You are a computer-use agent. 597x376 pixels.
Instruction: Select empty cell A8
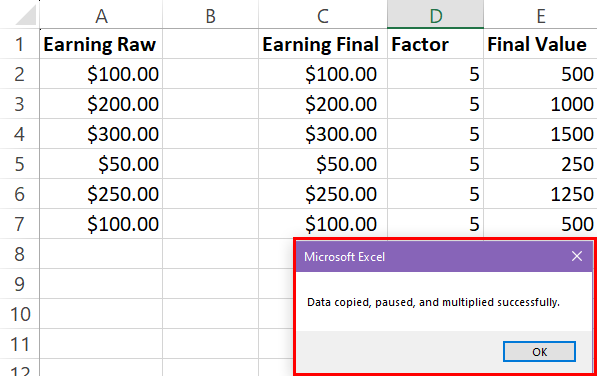pyautogui.click(x=101, y=254)
